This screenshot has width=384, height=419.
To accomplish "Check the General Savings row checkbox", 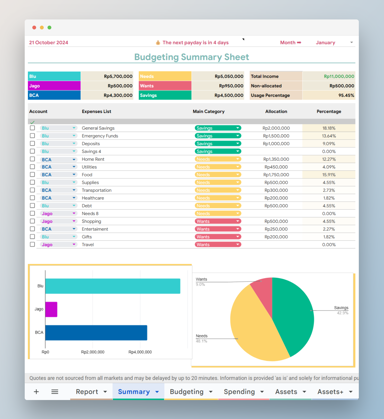I will [32, 128].
